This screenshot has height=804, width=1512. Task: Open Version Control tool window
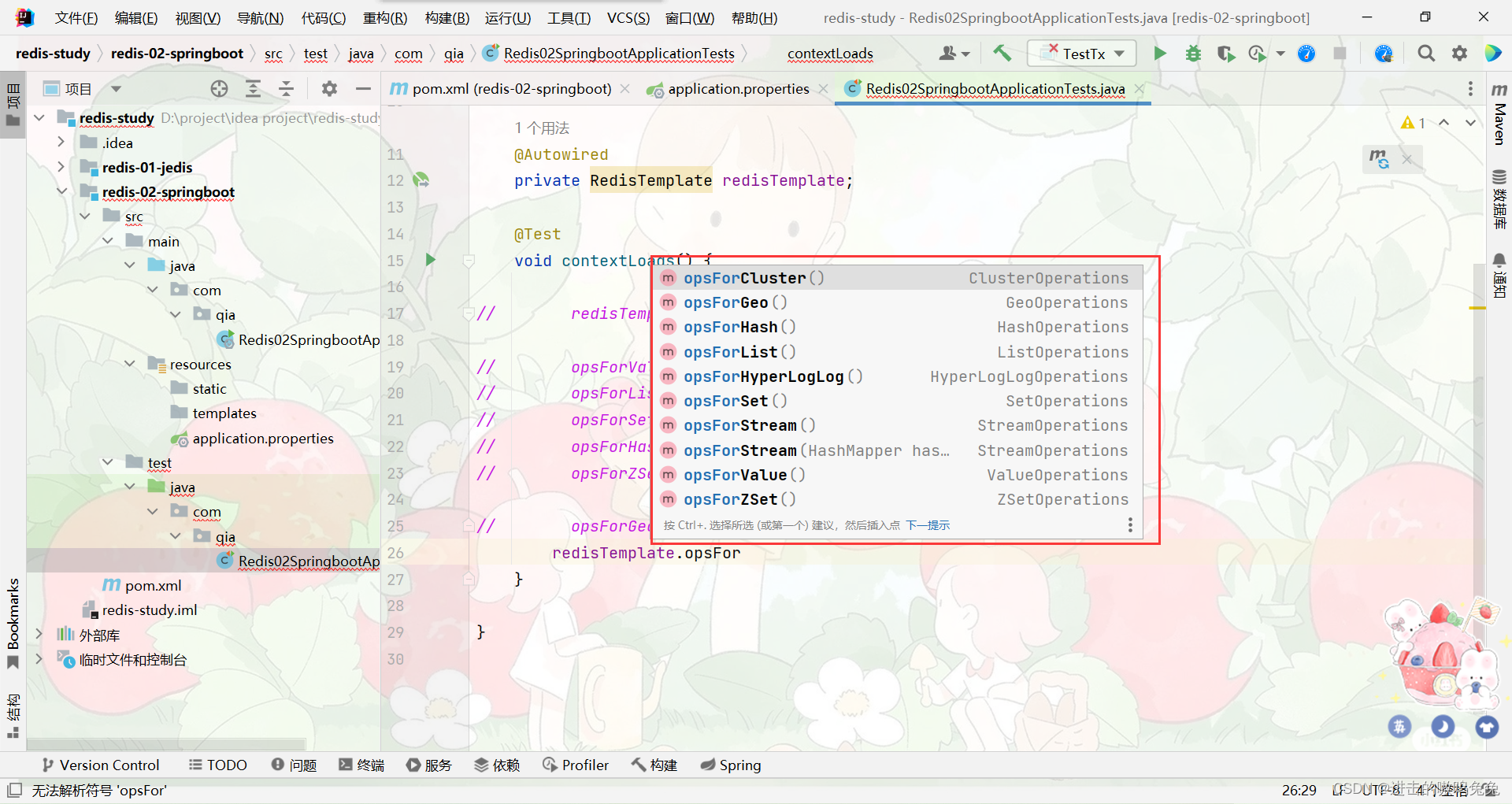101,765
